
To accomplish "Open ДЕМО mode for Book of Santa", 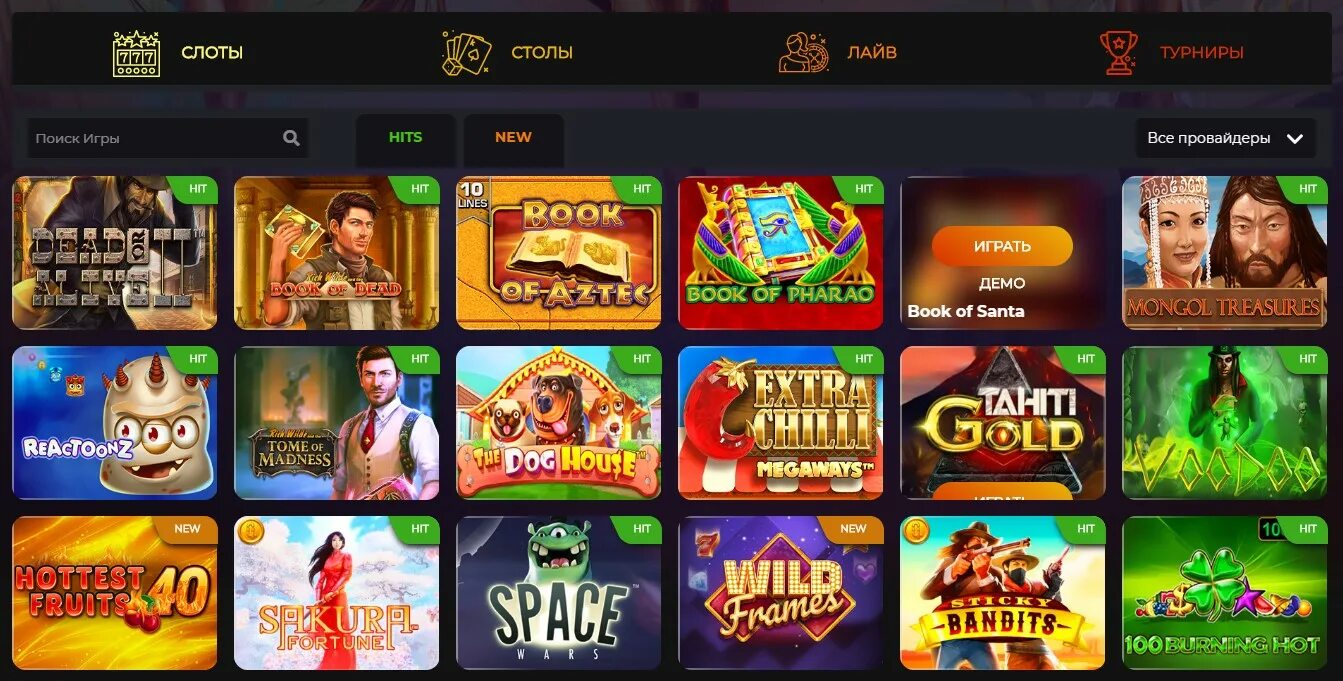I will 1002,283.
